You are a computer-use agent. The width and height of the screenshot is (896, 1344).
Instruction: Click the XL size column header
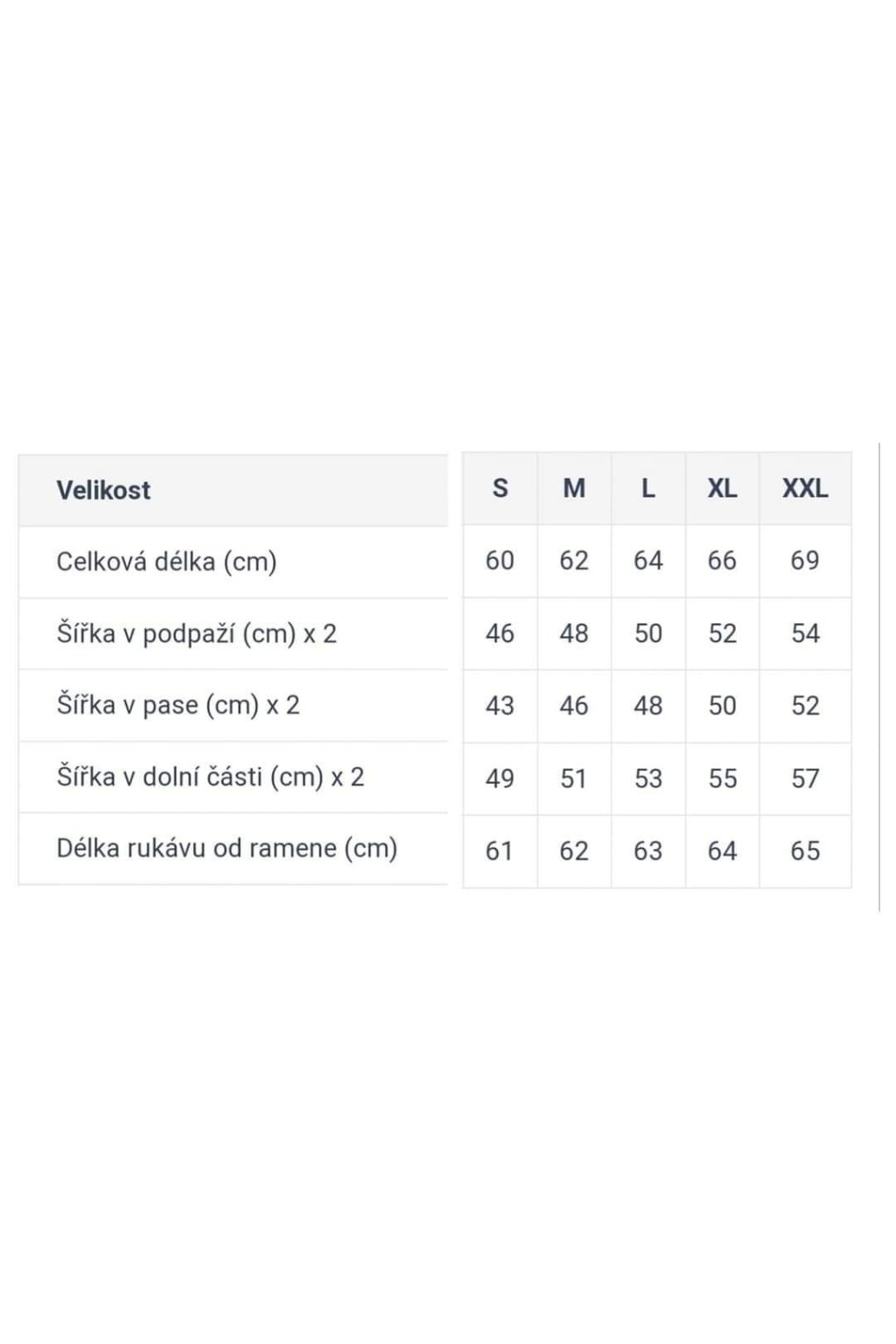[722, 488]
